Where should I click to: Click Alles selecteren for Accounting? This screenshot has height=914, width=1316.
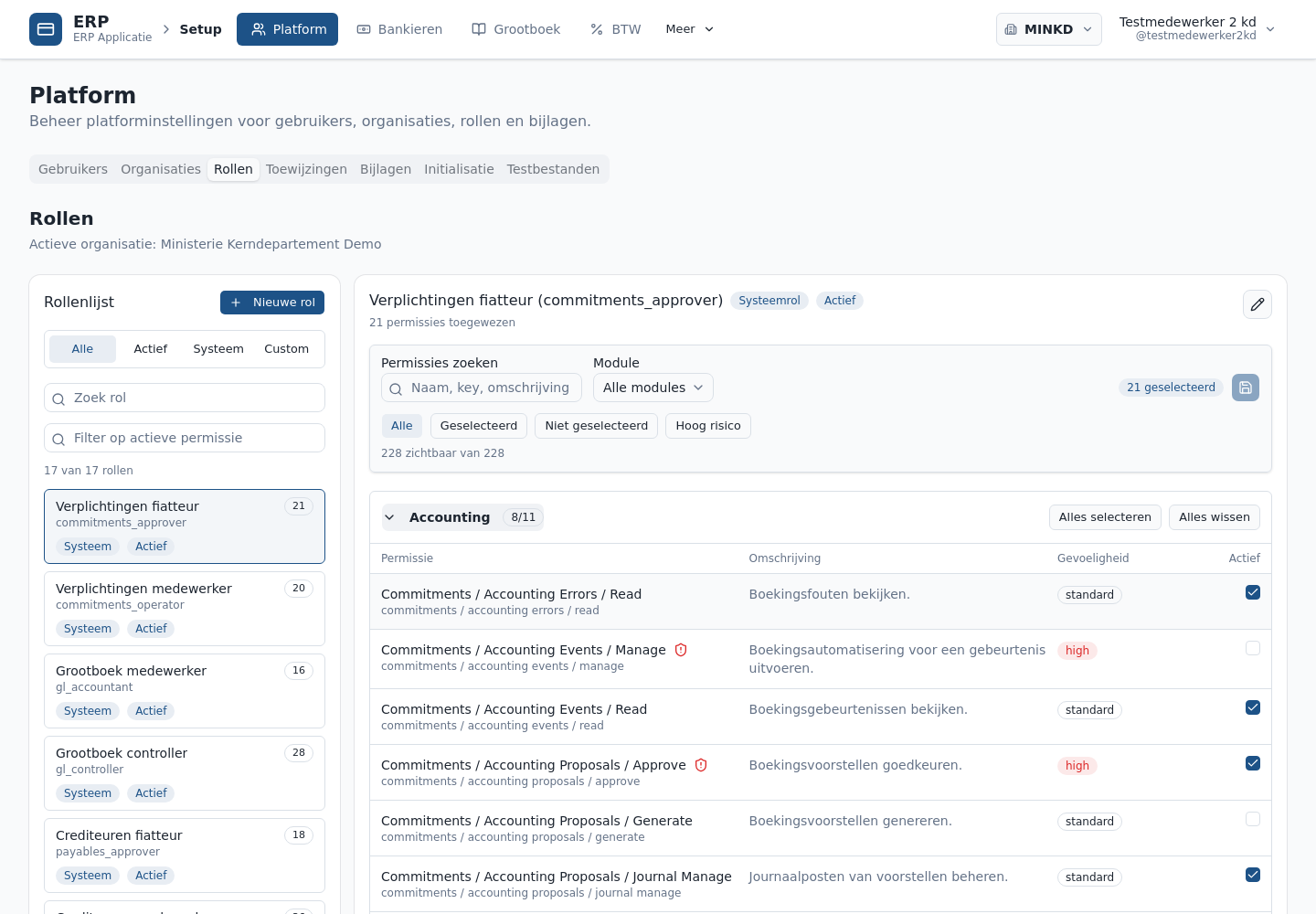pyautogui.click(x=1105, y=517)
